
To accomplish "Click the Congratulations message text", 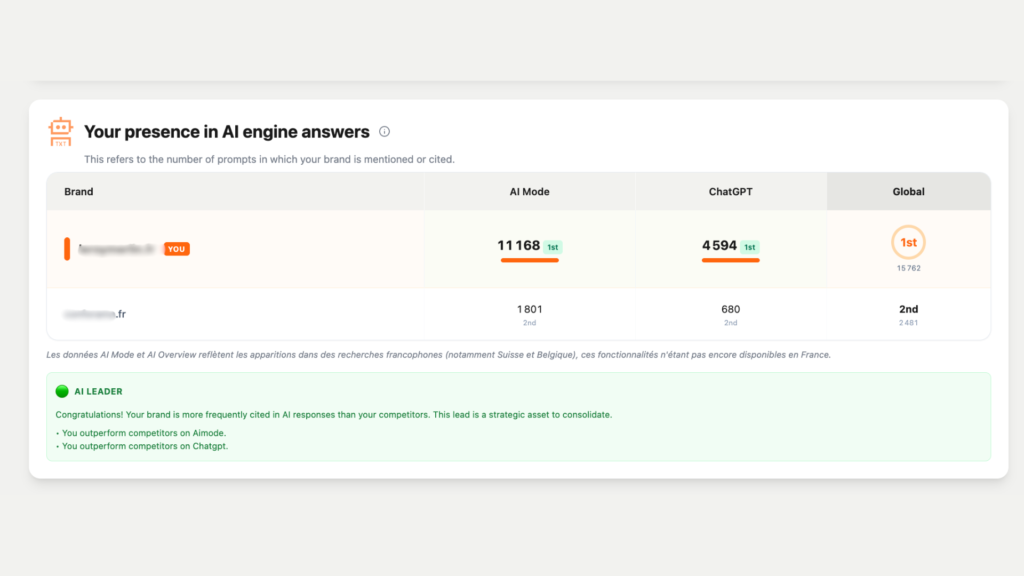I will coord(334,415).
